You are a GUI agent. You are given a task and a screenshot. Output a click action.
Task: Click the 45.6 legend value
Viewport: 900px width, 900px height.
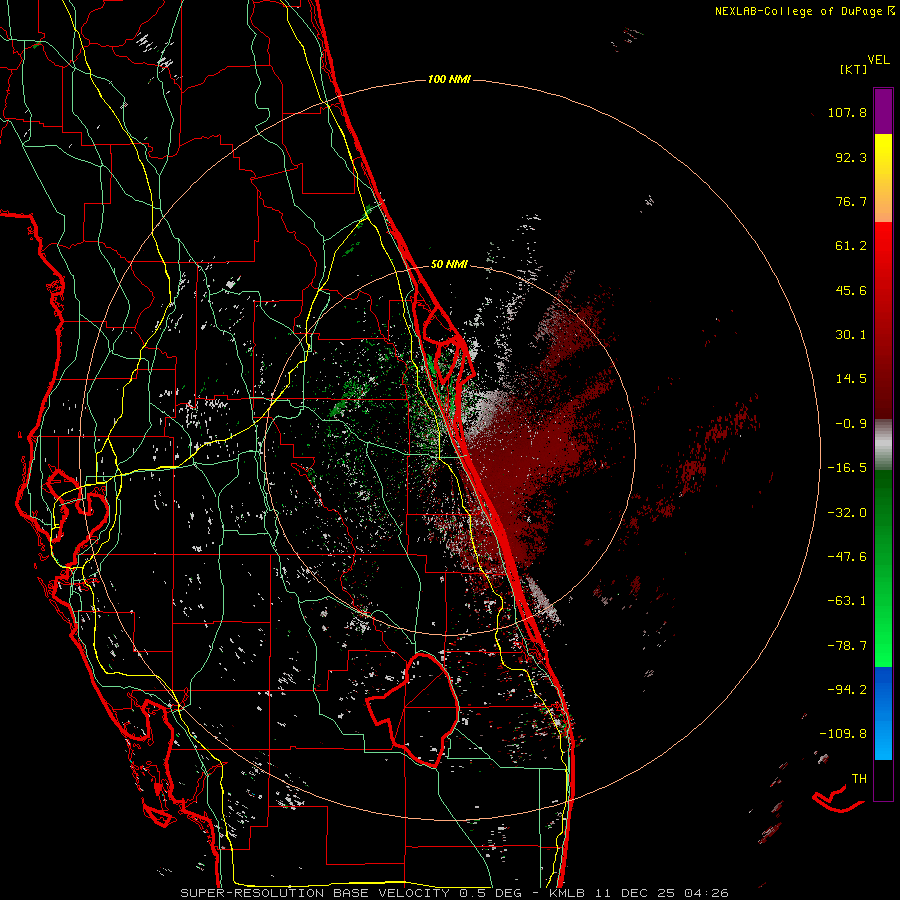(x=851, y=290)
